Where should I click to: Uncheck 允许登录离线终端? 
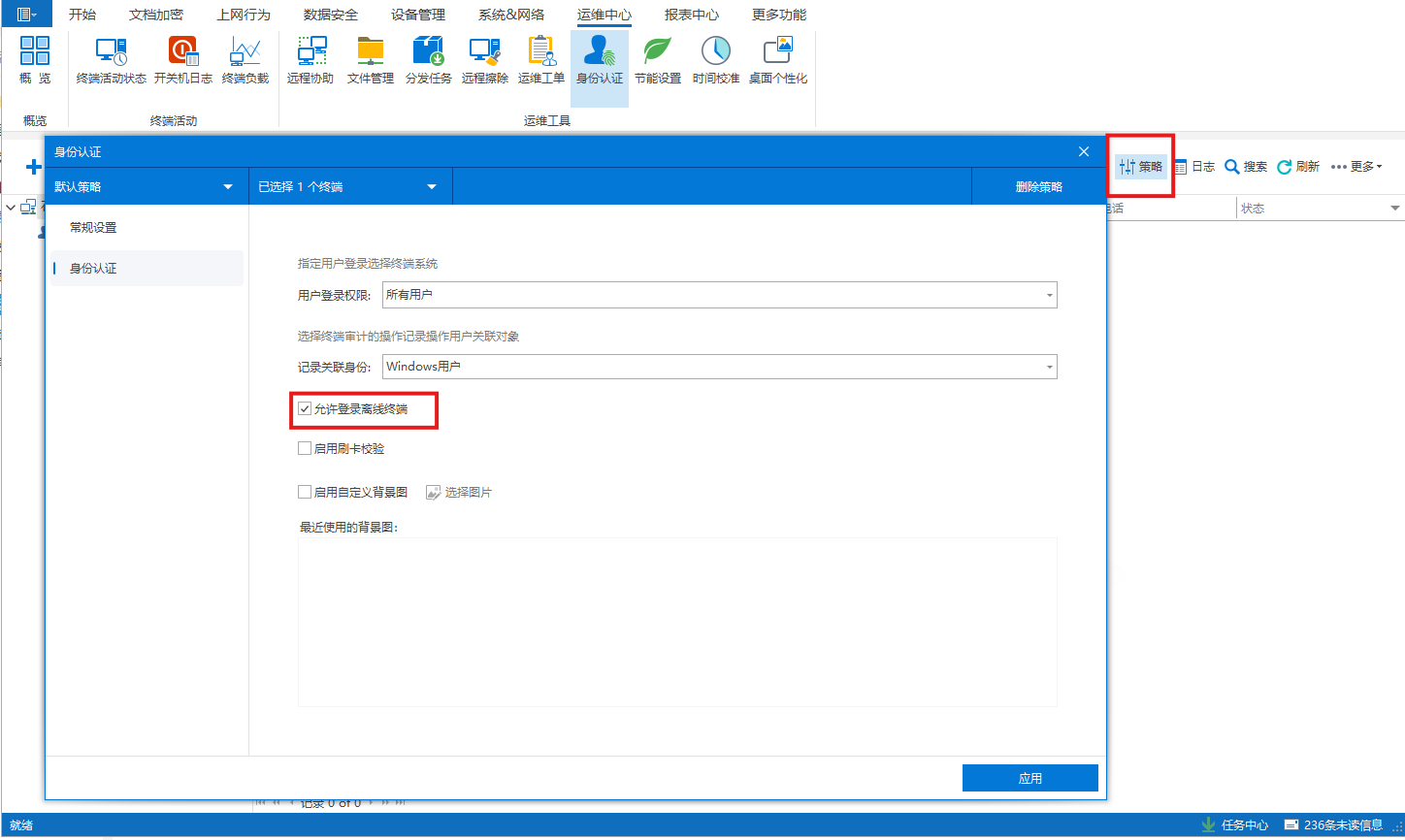coord(304,410)
